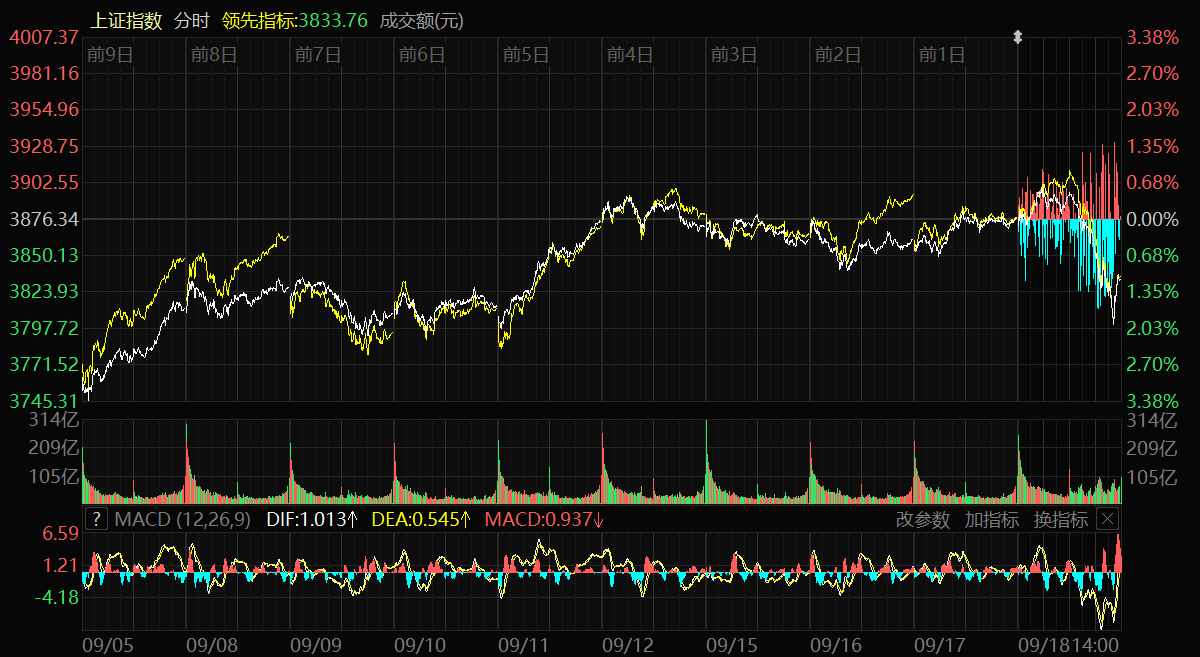Click 换指标 to switch indicator
1200x657 pixels.
coord(1060,519)
